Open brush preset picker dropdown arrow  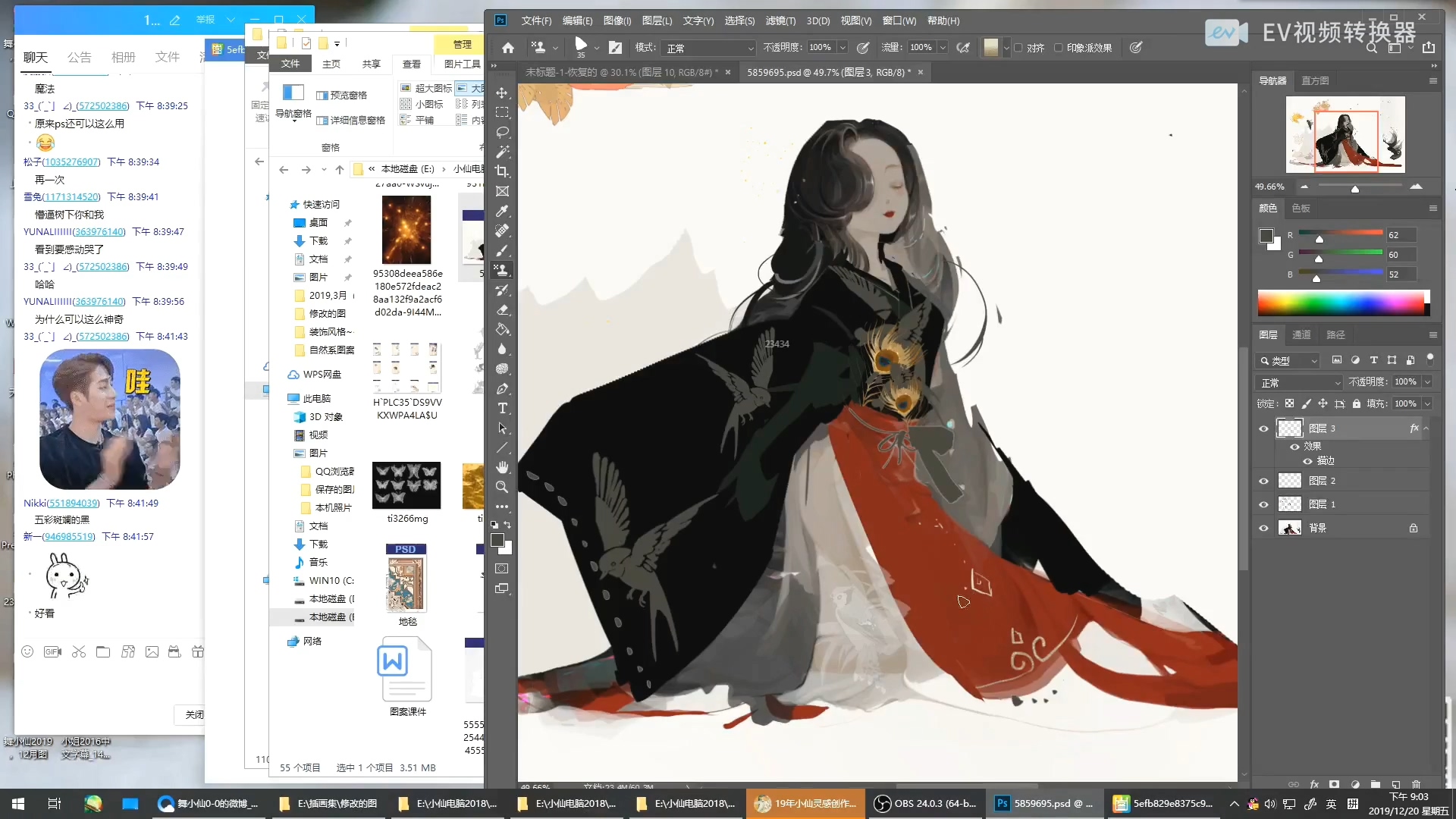597,48
